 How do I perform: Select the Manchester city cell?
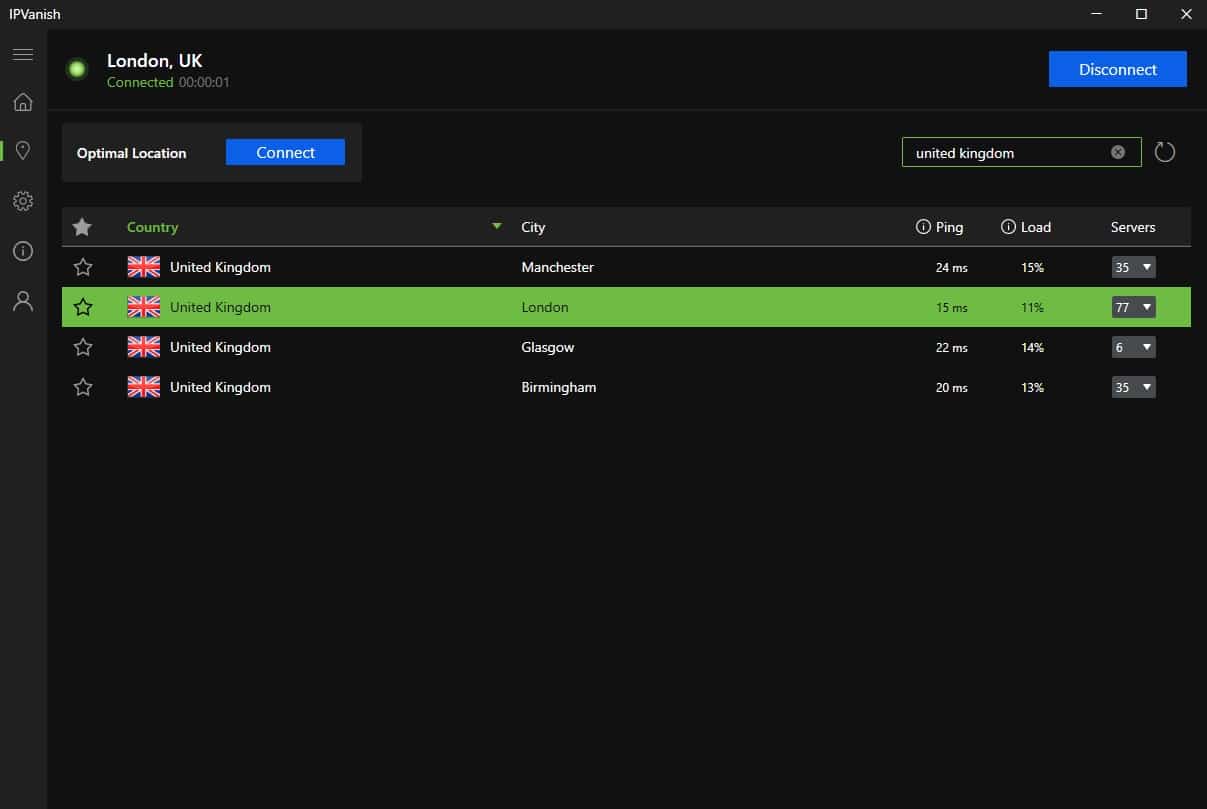tap(557, 267)
